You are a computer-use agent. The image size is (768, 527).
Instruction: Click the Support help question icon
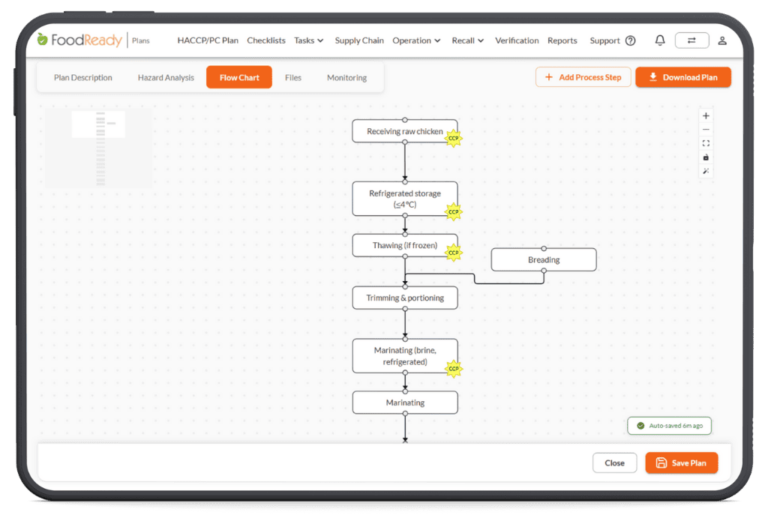(x=631, y=41)
